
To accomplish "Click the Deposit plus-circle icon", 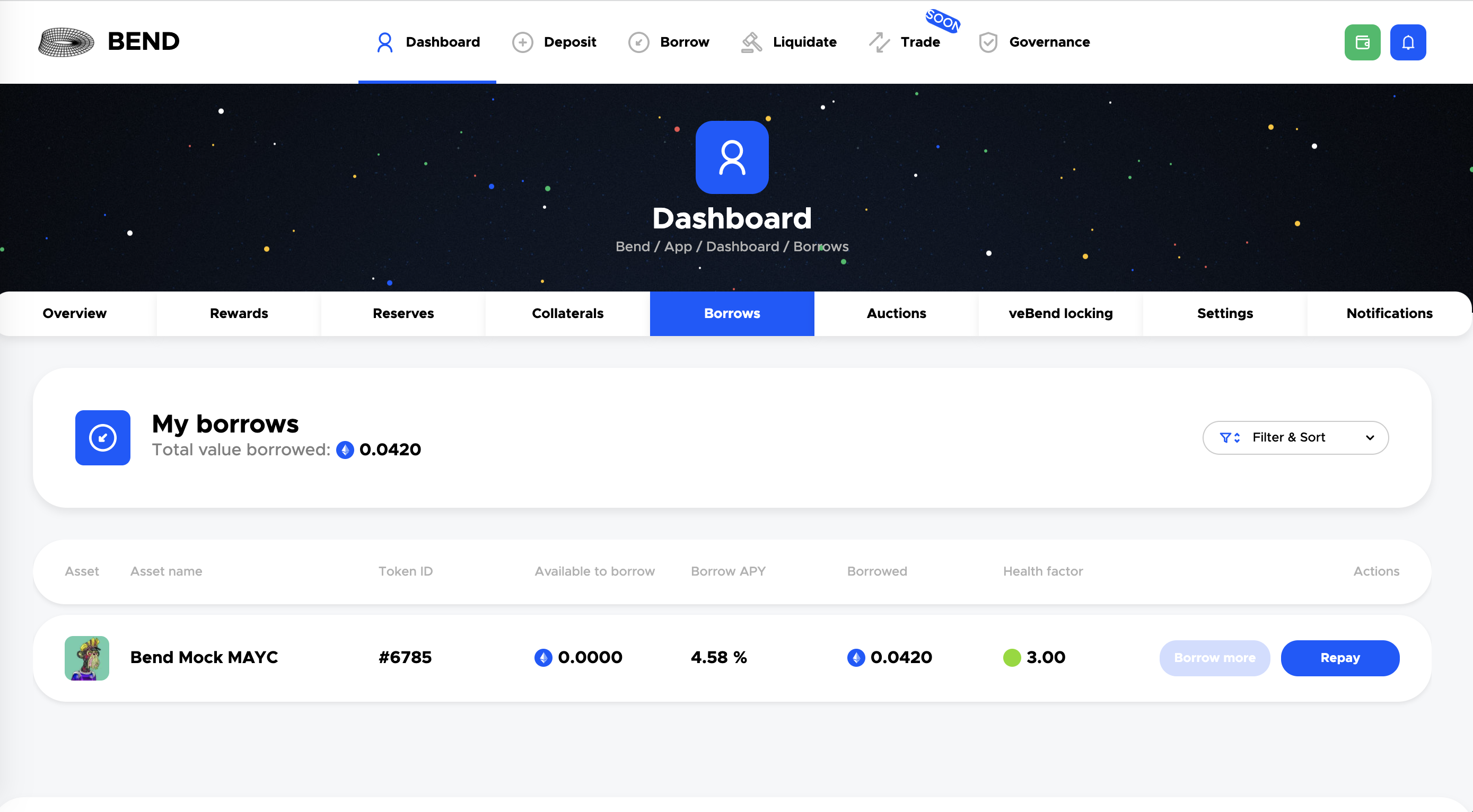I will click(x=522, y=42).
